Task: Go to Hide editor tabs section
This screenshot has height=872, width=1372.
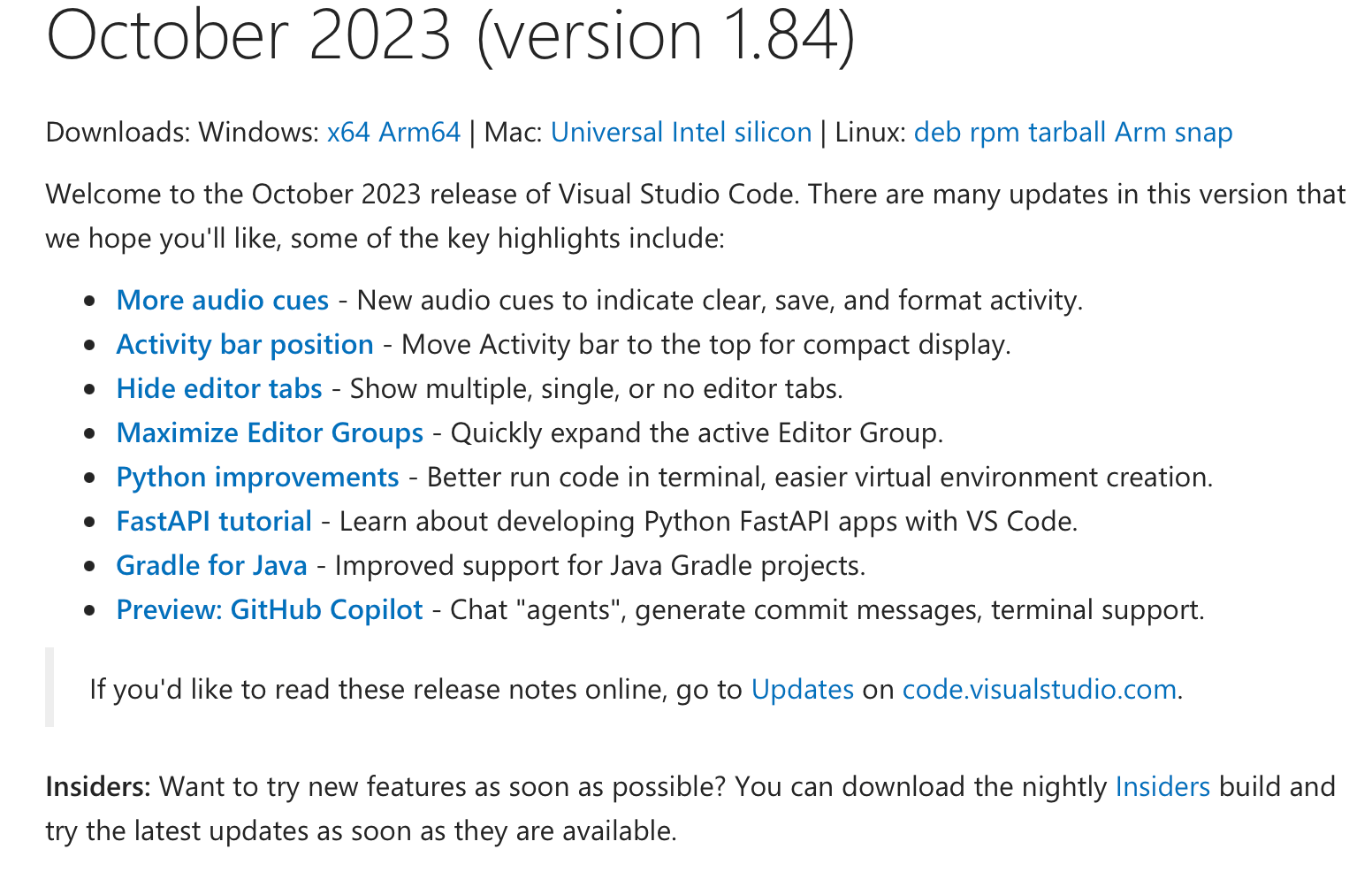Action: [219, 389]
